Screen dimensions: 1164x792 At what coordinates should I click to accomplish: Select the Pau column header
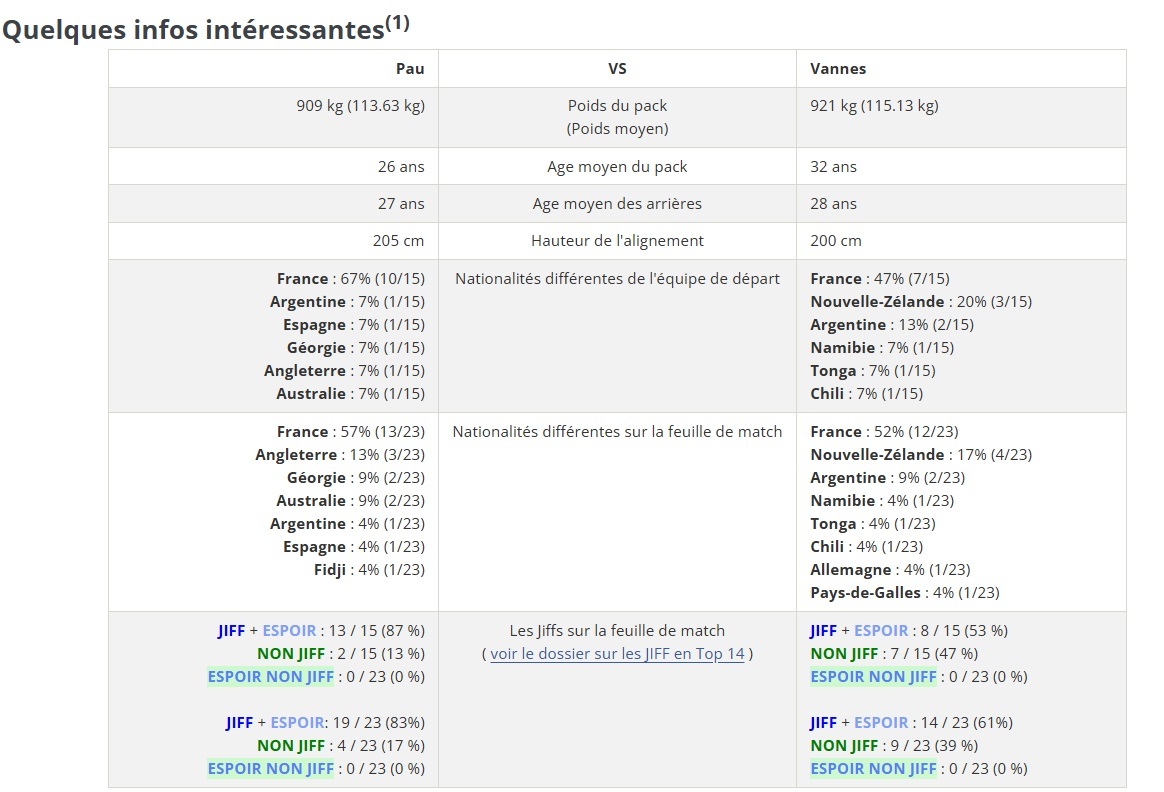click(x=410, y=69)
